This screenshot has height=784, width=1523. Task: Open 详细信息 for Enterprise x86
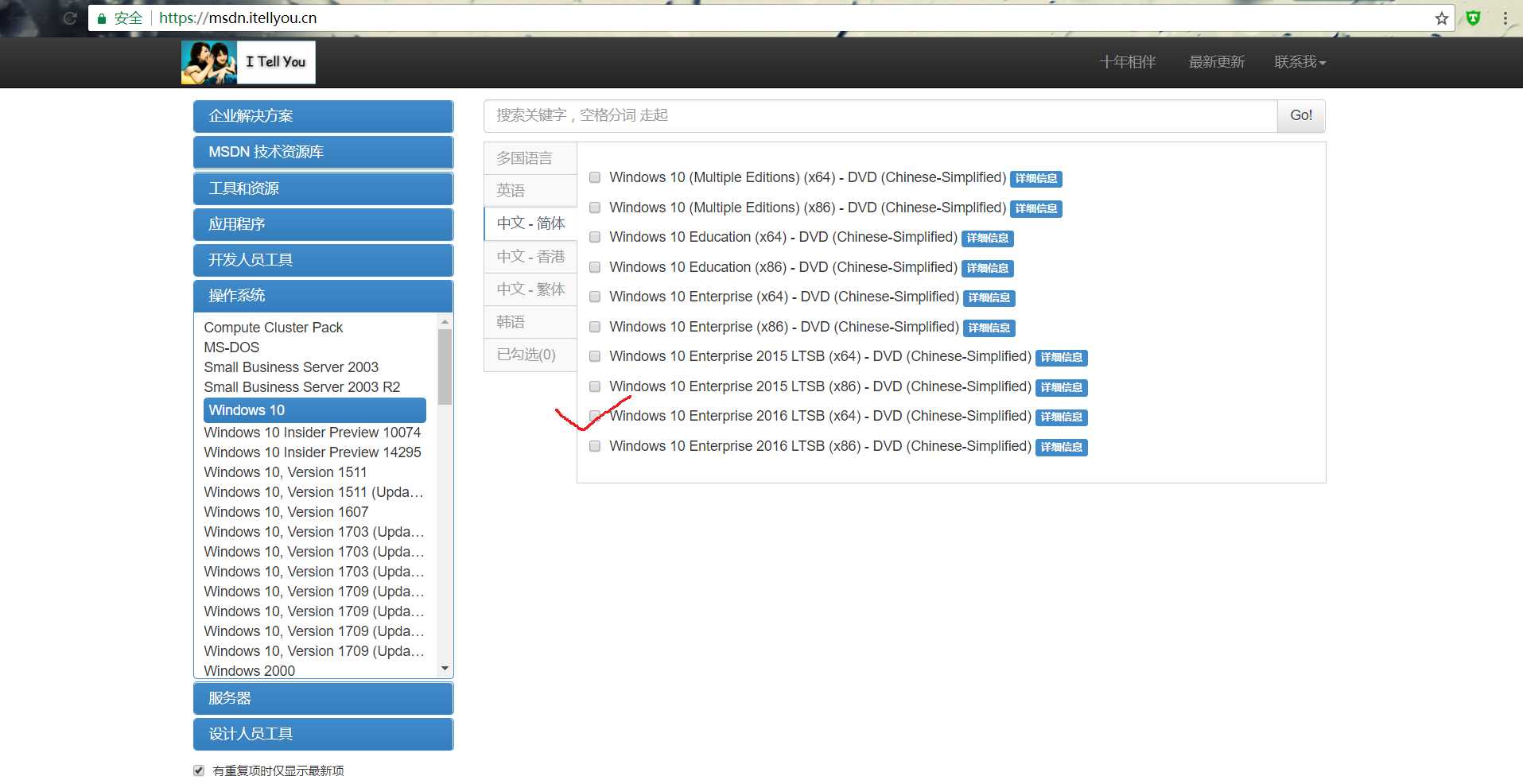pos(989,328)
